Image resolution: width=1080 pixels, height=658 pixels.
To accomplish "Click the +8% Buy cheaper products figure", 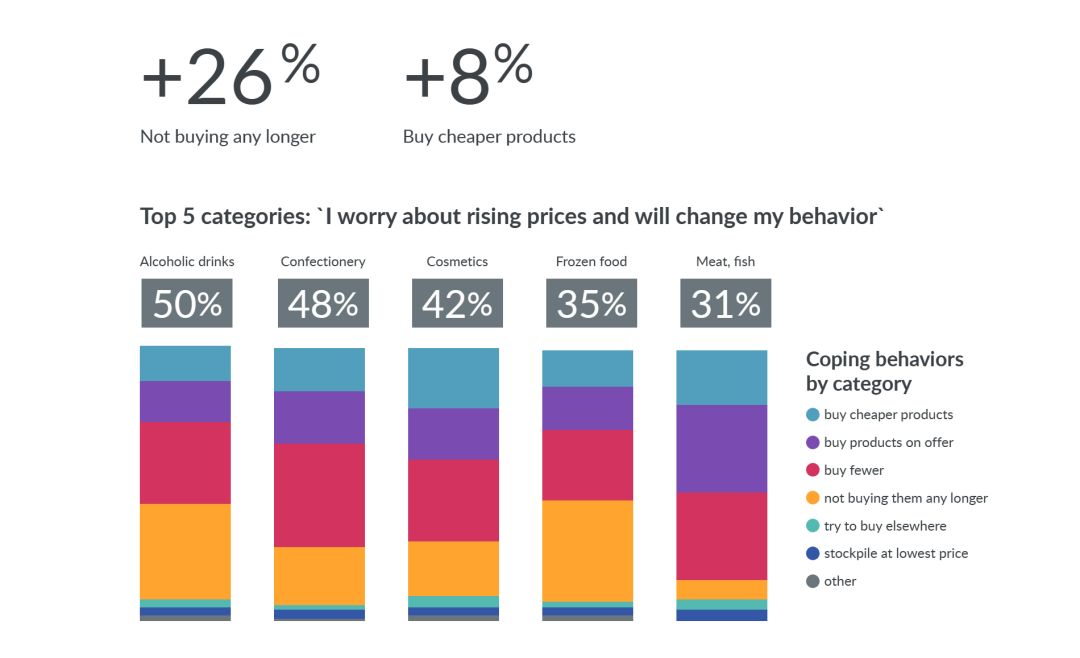I will (x=468, y=78).
